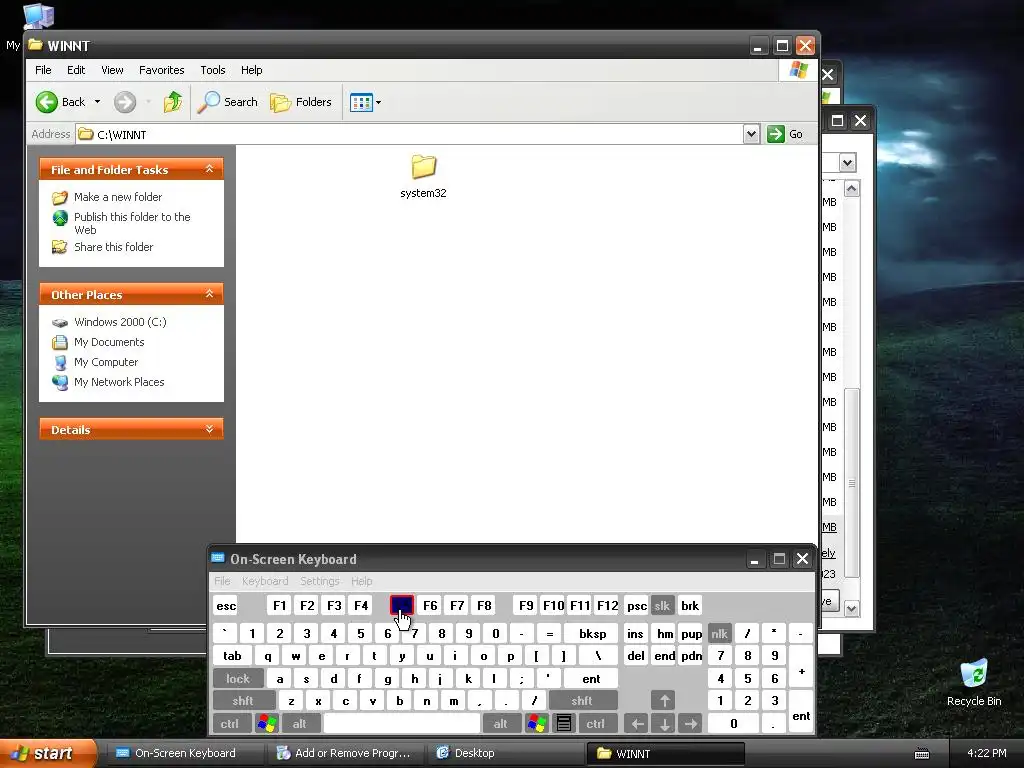Click the psc print screen key
This screenshot has height=768, width=1024.
[637, 605]
